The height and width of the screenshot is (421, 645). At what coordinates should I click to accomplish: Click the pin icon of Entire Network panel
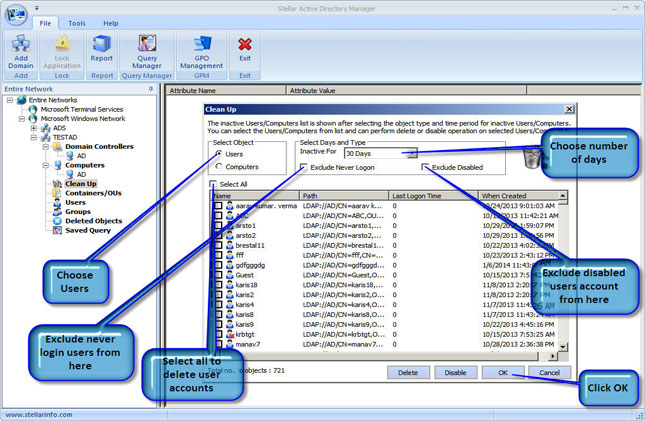point(151,89)
